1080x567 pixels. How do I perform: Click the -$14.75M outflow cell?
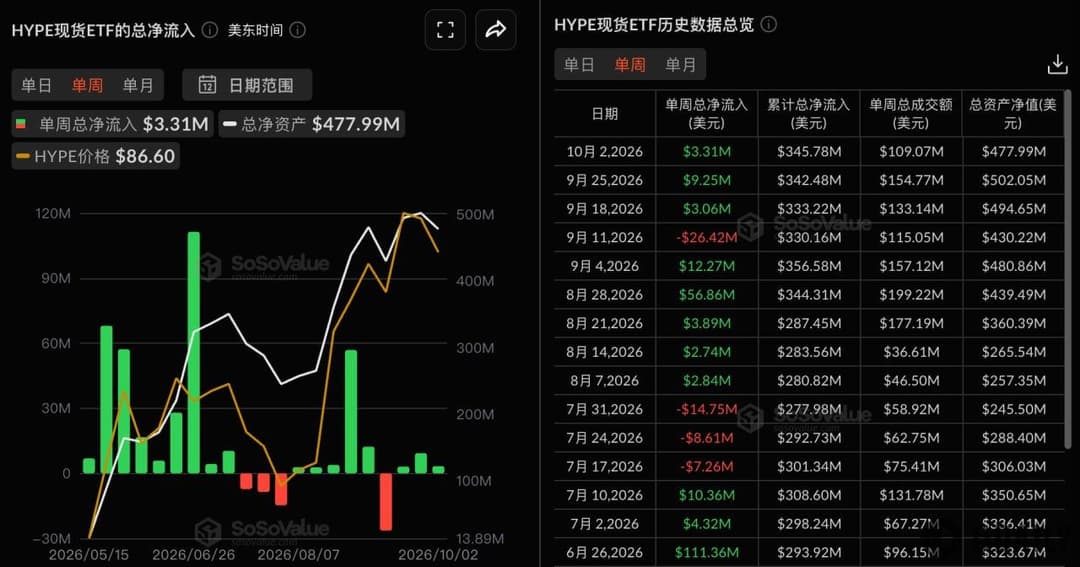click(706, 409)
